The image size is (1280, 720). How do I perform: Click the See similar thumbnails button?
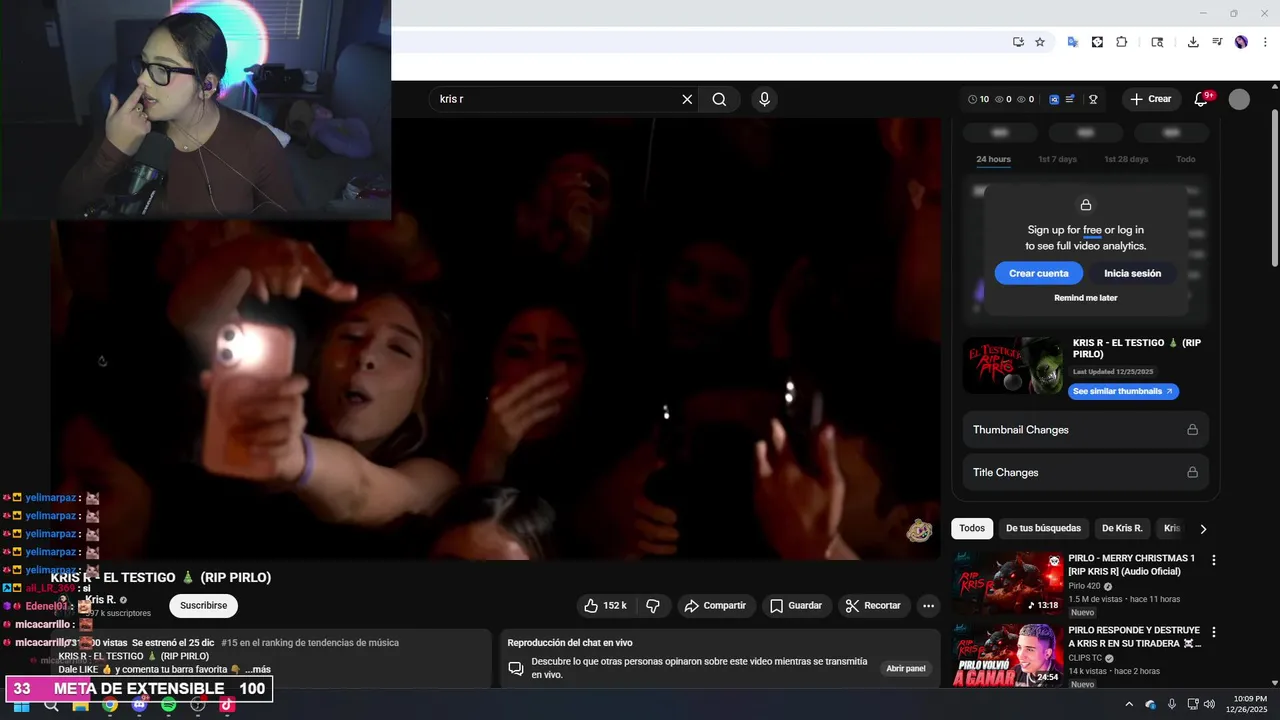coord(1123,391)
